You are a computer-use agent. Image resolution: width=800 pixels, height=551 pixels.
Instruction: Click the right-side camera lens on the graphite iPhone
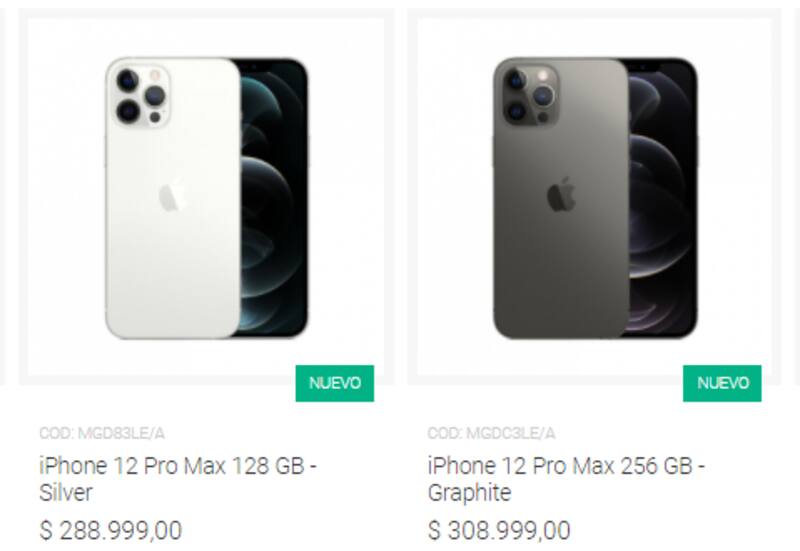pos(543,95)
